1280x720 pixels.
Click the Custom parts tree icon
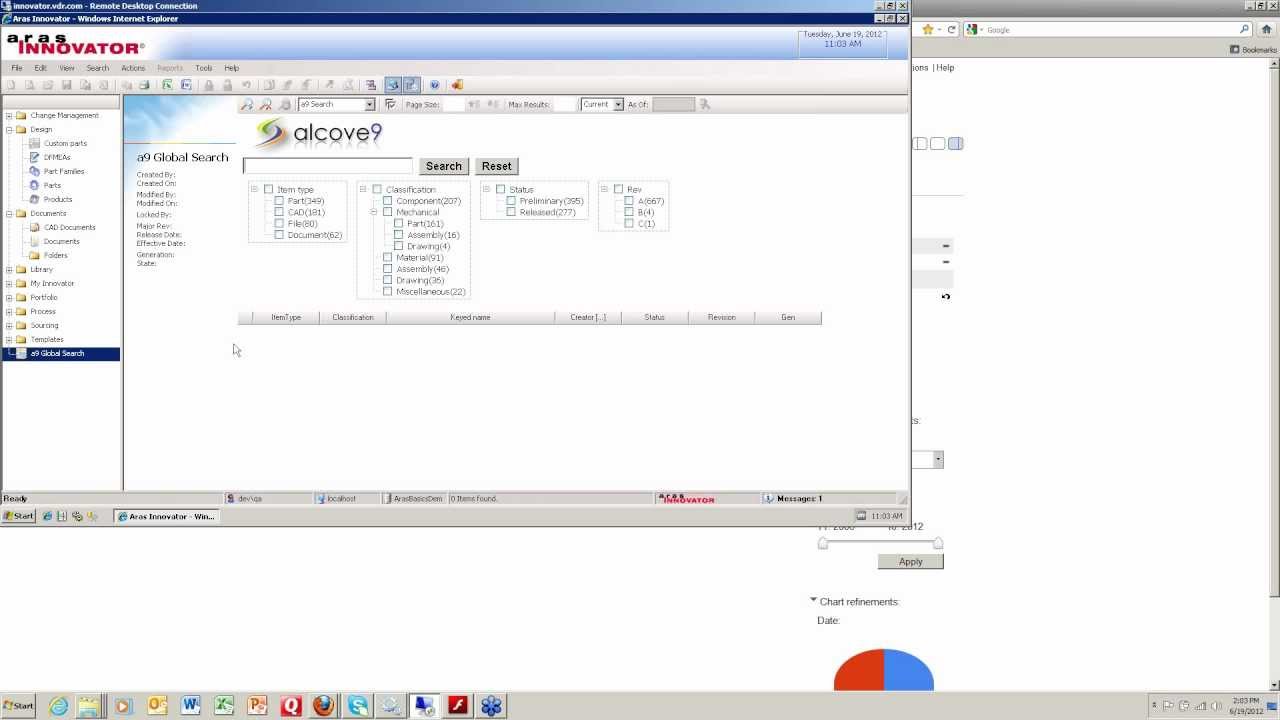[35, 143]
